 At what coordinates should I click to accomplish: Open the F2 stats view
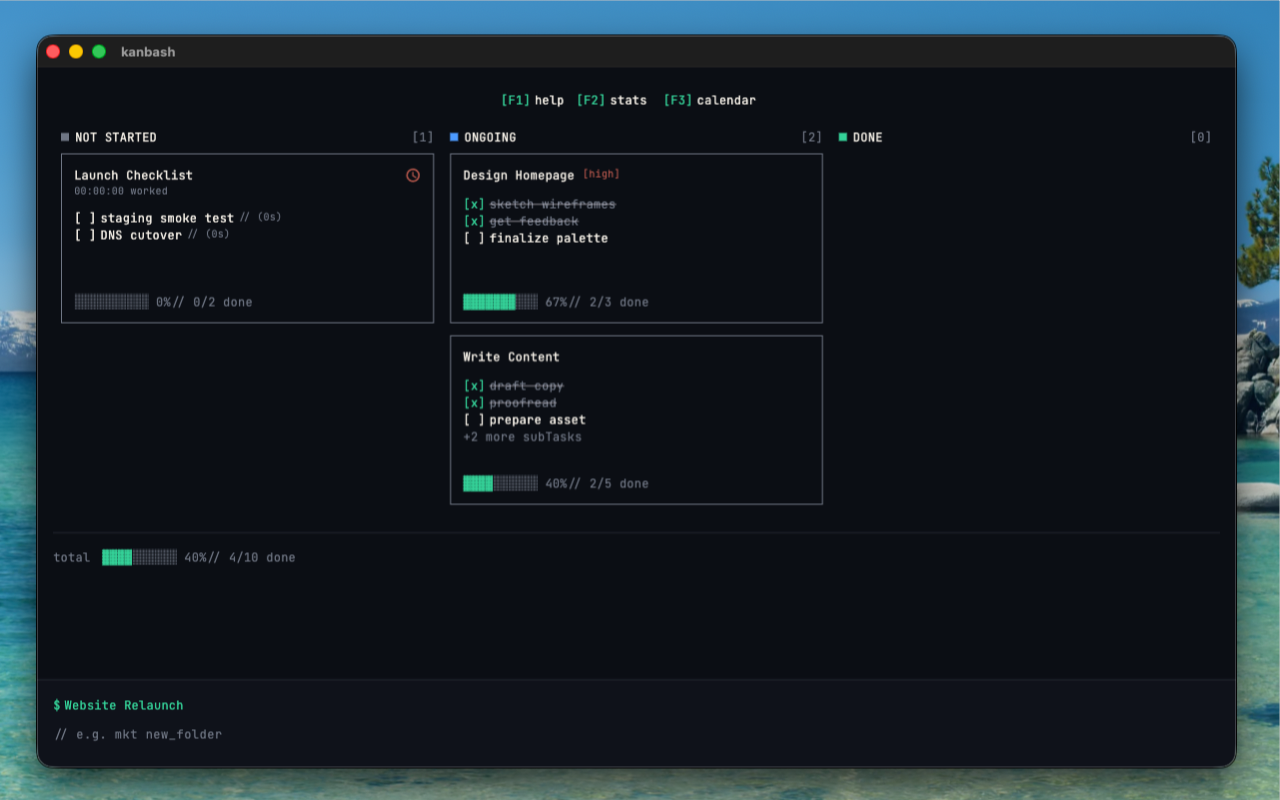(611, 100)
